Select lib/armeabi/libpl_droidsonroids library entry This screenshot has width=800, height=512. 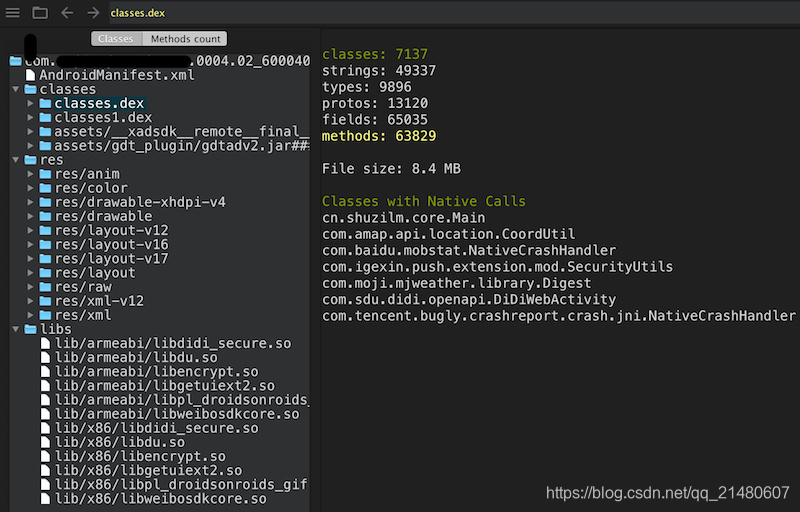[182, 400]
